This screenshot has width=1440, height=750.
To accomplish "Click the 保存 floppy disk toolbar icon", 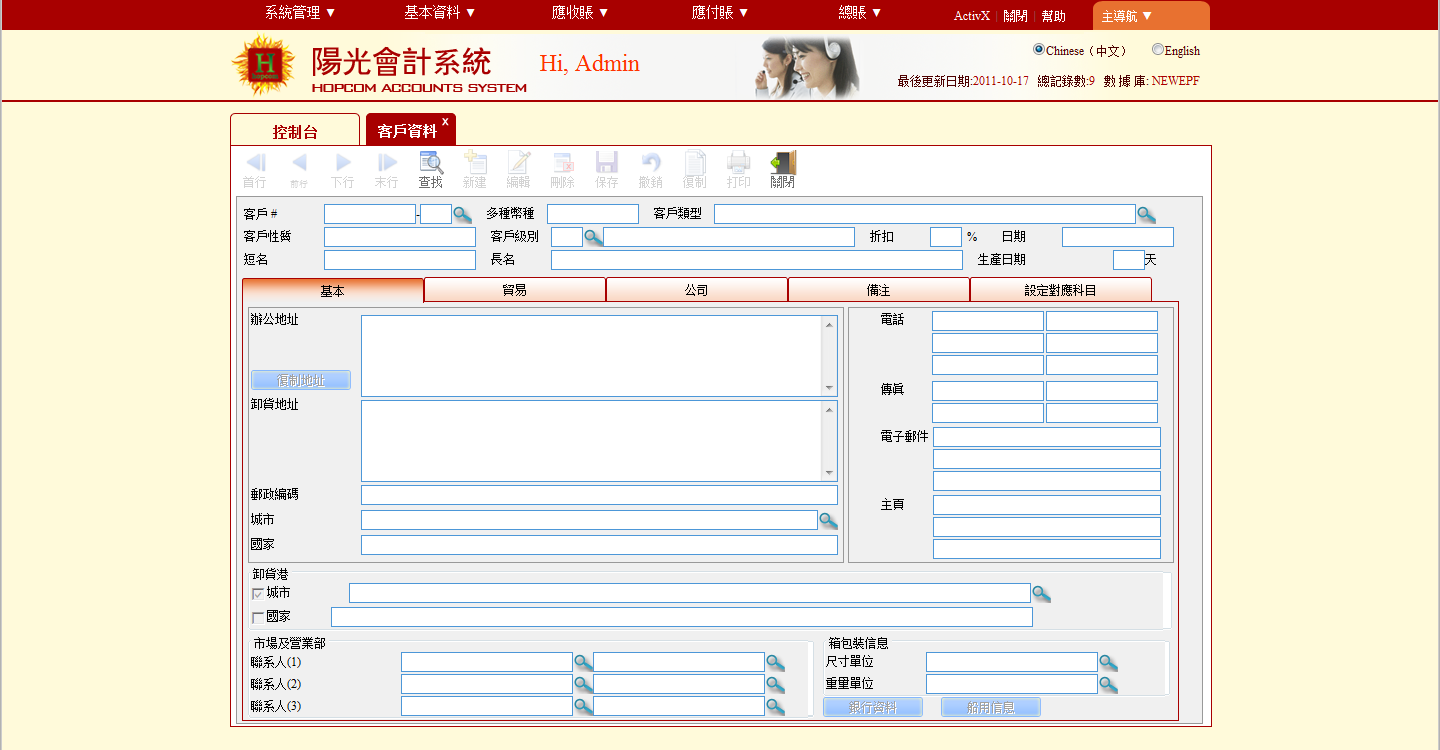I will click(x=606, y=164).
